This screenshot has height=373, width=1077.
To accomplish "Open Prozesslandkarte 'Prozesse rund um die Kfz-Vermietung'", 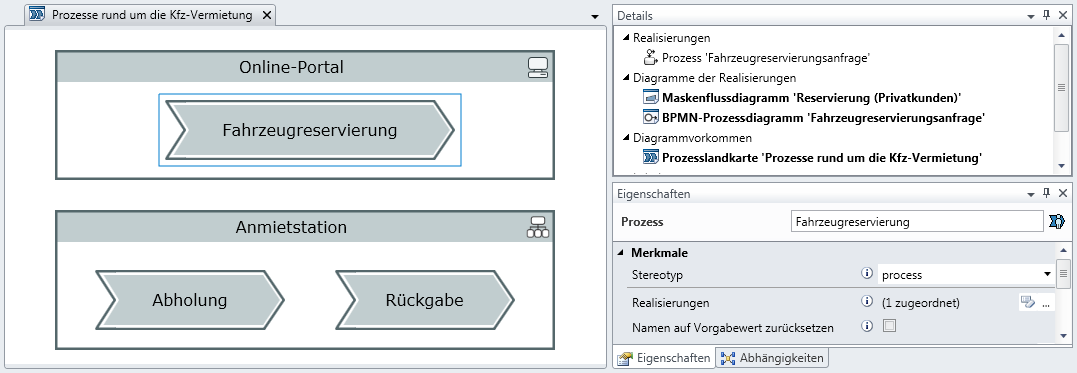I will 821,157.
